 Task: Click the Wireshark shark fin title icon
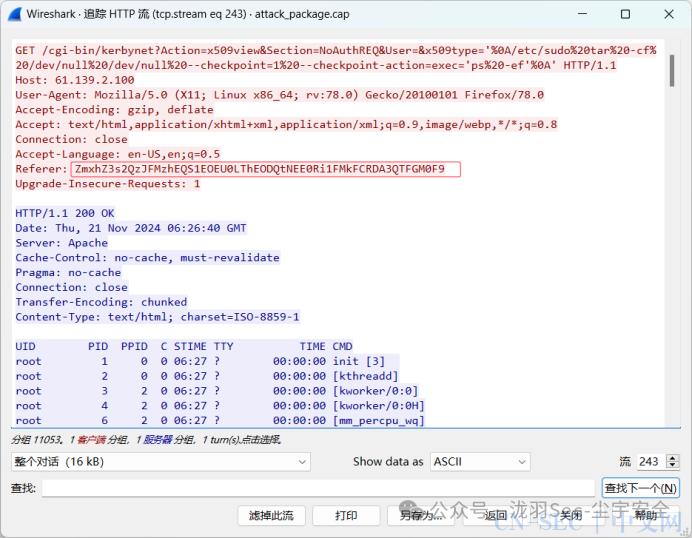[x=15, y=14]
